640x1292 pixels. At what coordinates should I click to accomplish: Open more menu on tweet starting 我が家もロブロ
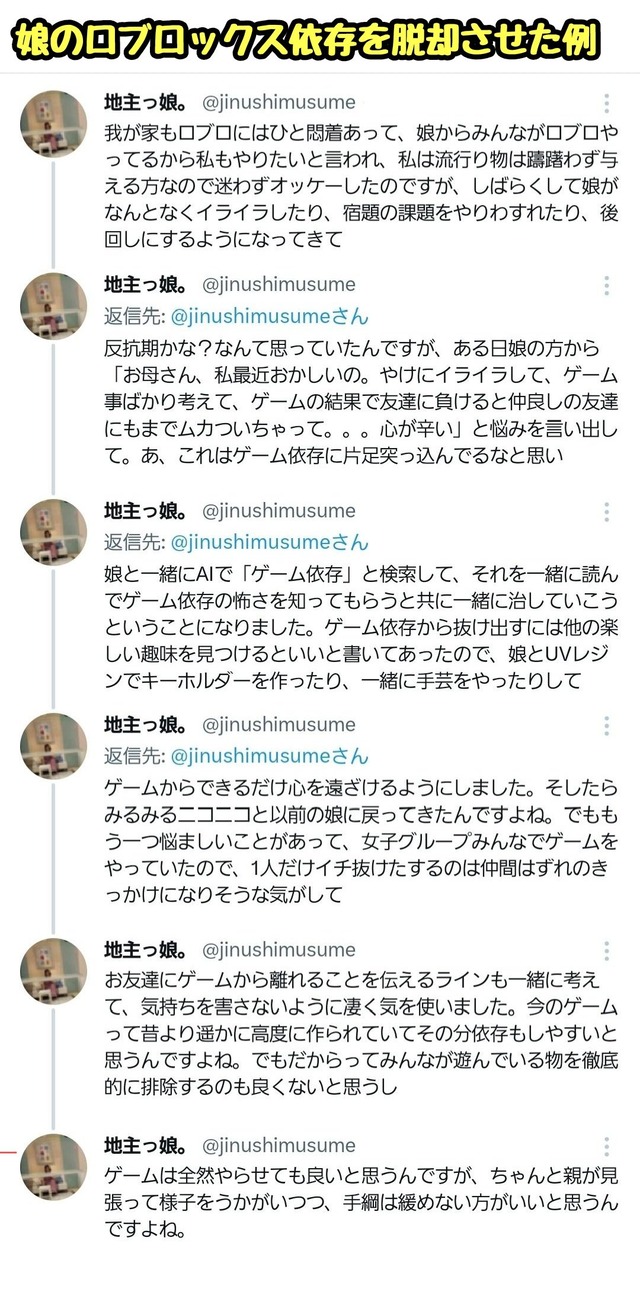click(x=606, y=103)
